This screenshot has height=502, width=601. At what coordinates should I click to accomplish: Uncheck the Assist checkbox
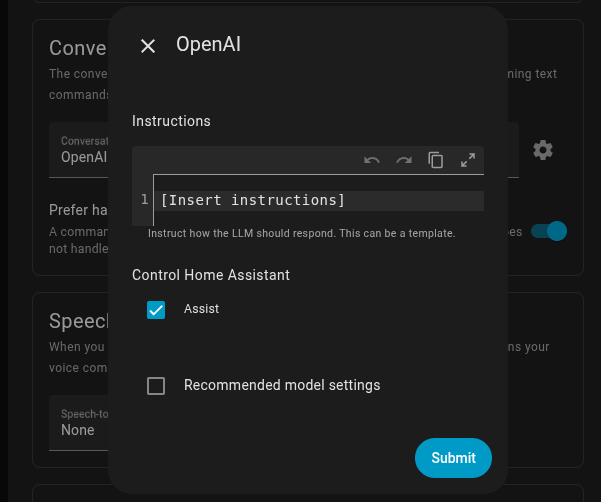[x=156, y=310]
